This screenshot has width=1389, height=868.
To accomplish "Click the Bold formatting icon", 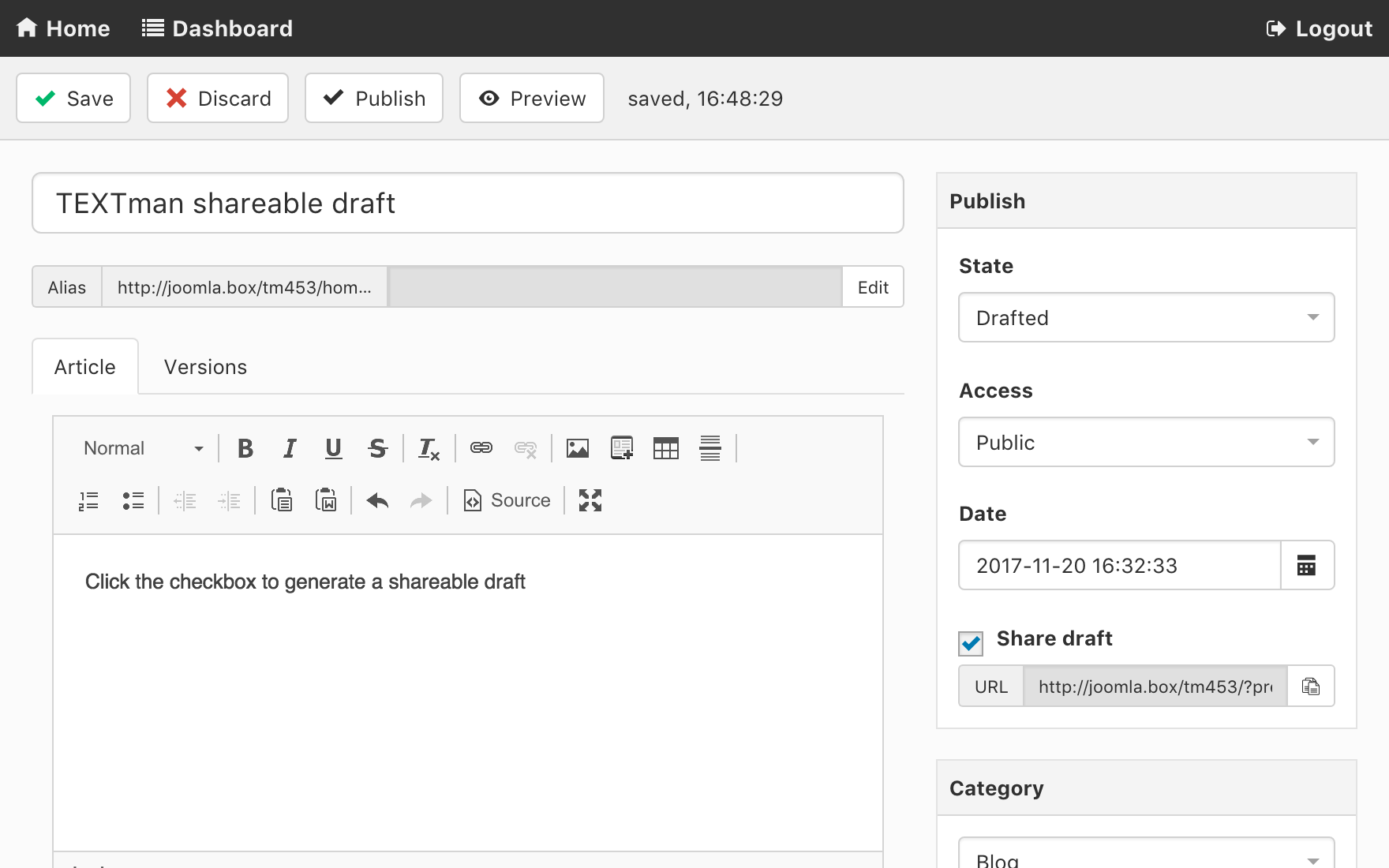I will pos(245,448).
